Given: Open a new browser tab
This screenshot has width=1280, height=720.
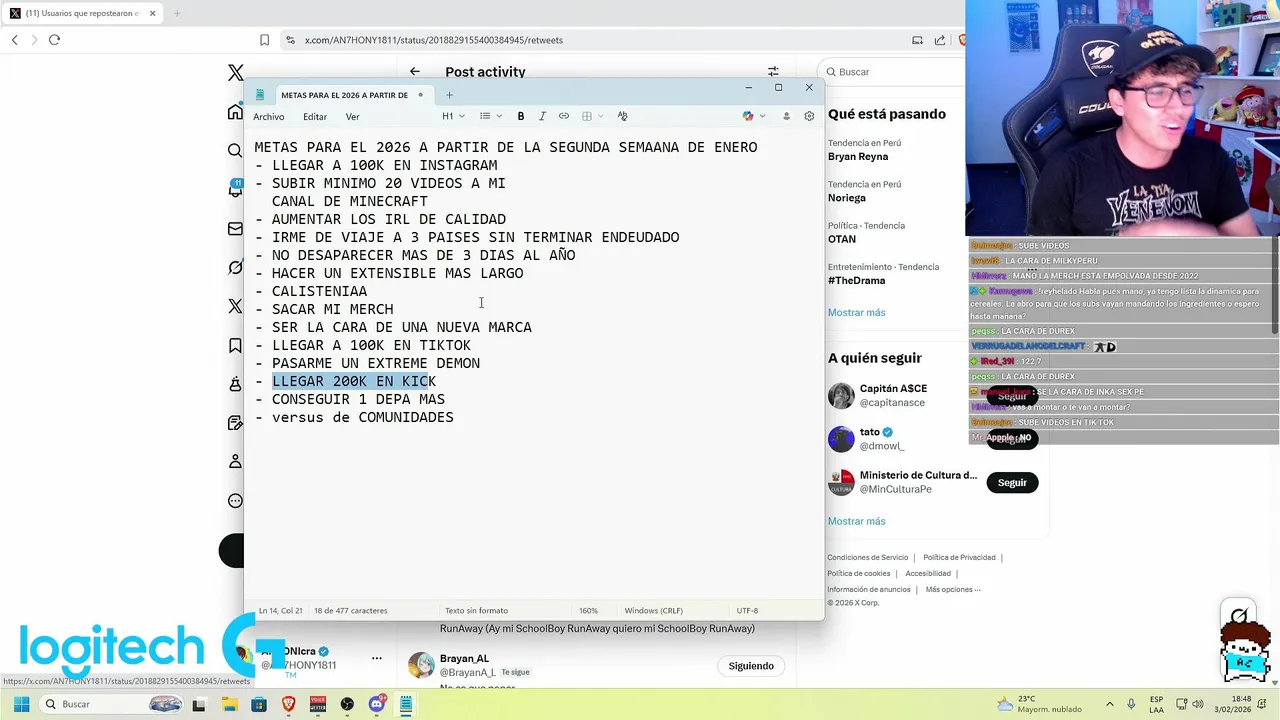Looking at the screenshot, I should click(x=177, y=13).
